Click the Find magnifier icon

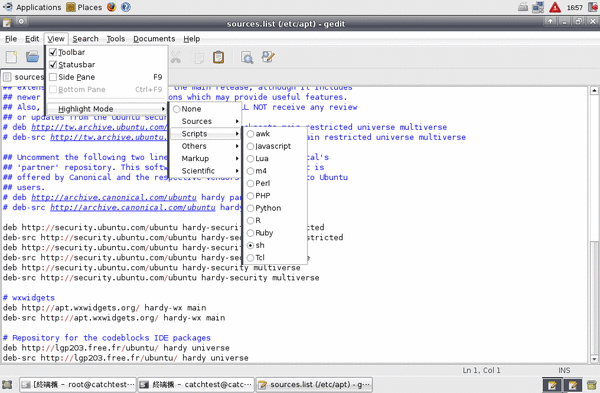click(x=247, y=57)
